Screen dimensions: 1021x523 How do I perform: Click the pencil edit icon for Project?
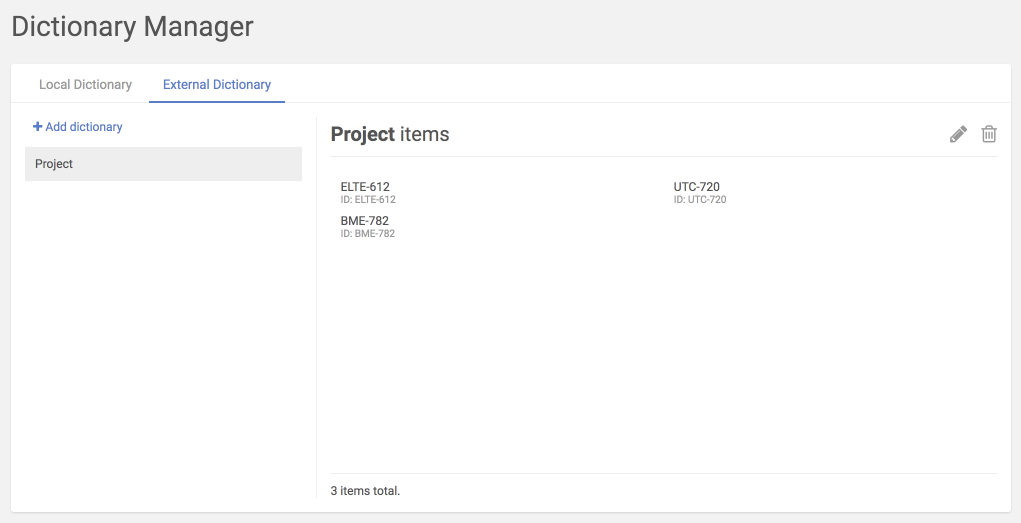pyautogui.click(x=958, y=134)
